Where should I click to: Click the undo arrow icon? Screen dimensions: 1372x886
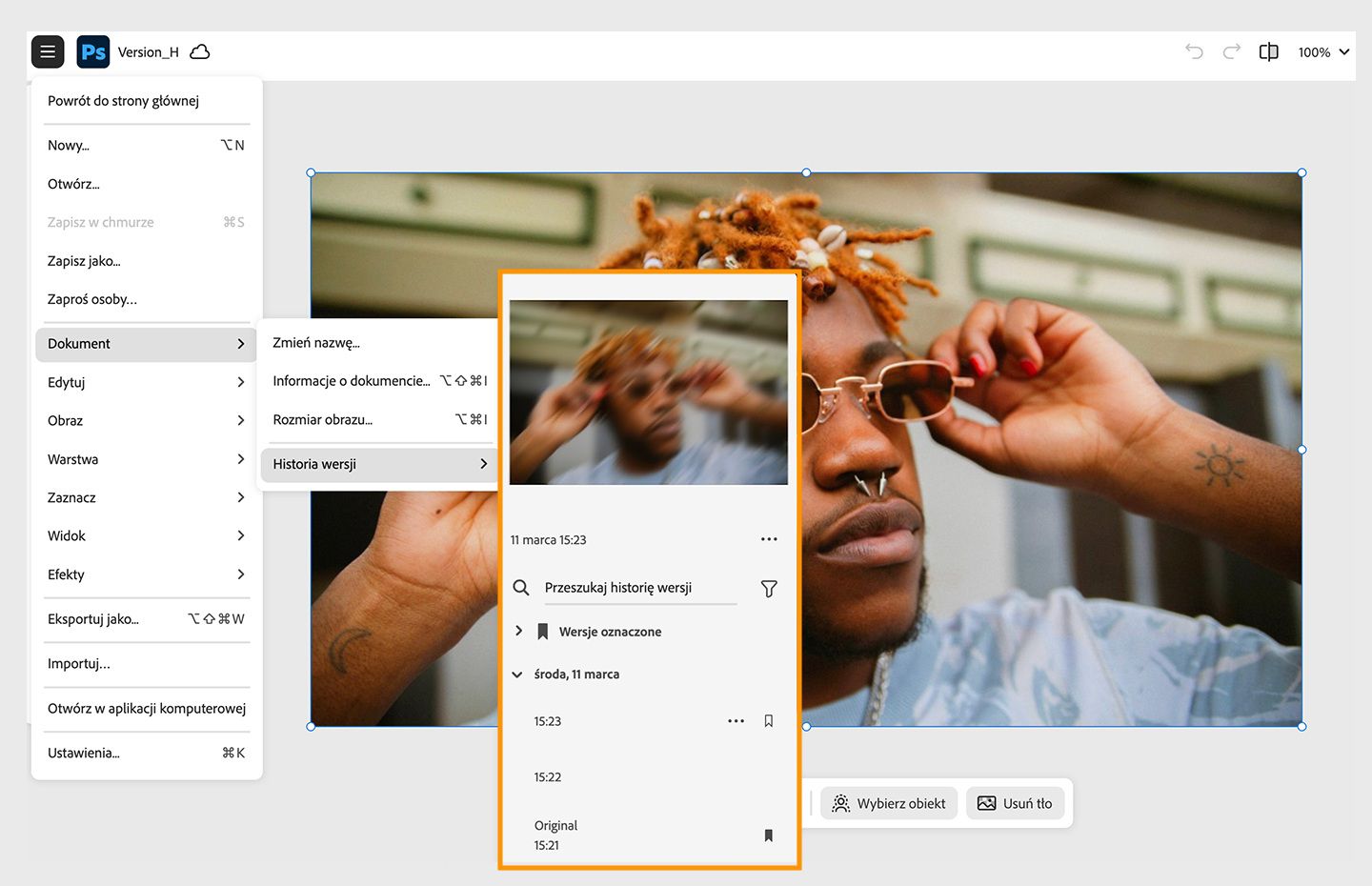point(1194,51)
